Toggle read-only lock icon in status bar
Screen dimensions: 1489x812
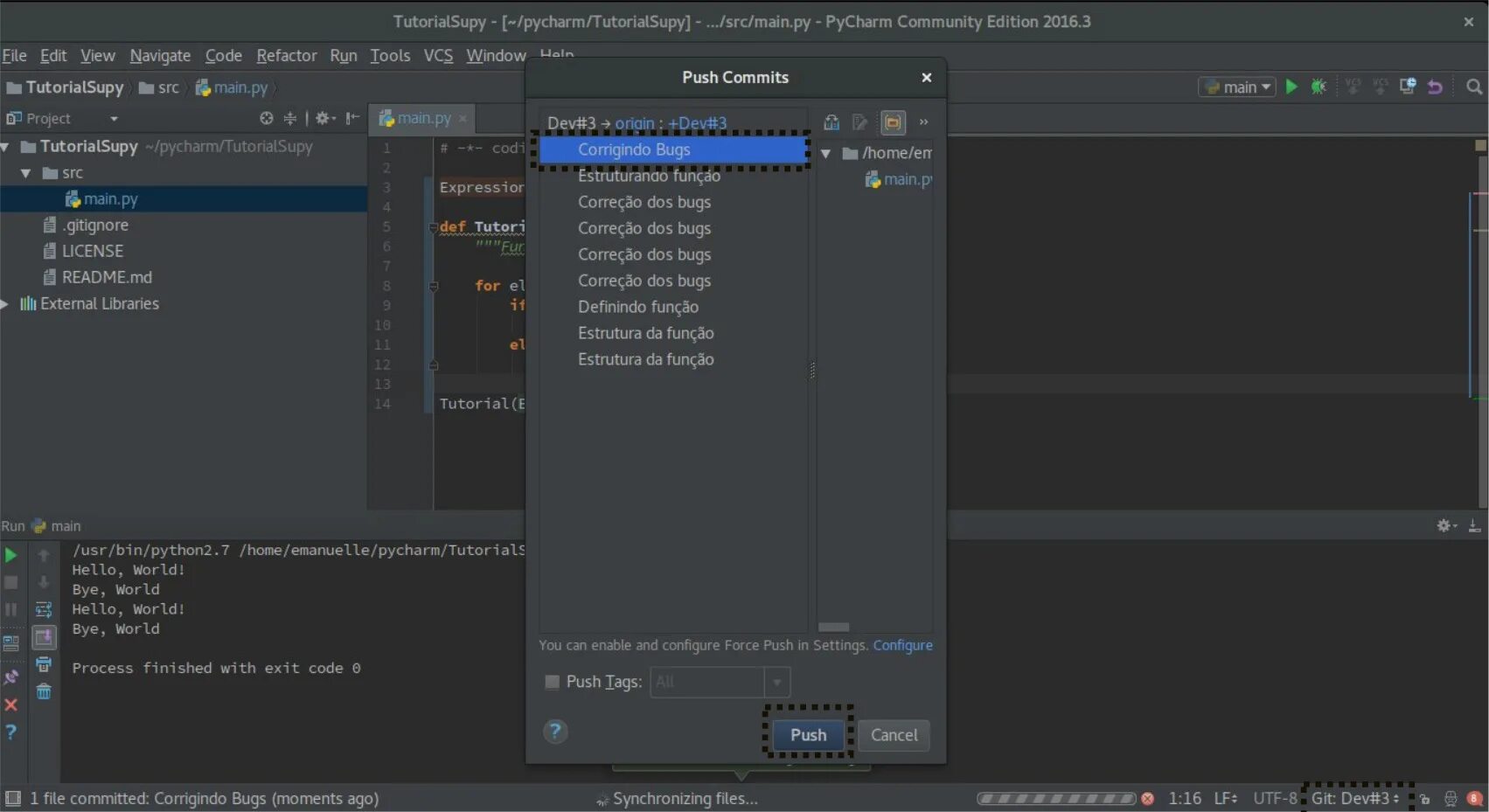click(1424, 798)
